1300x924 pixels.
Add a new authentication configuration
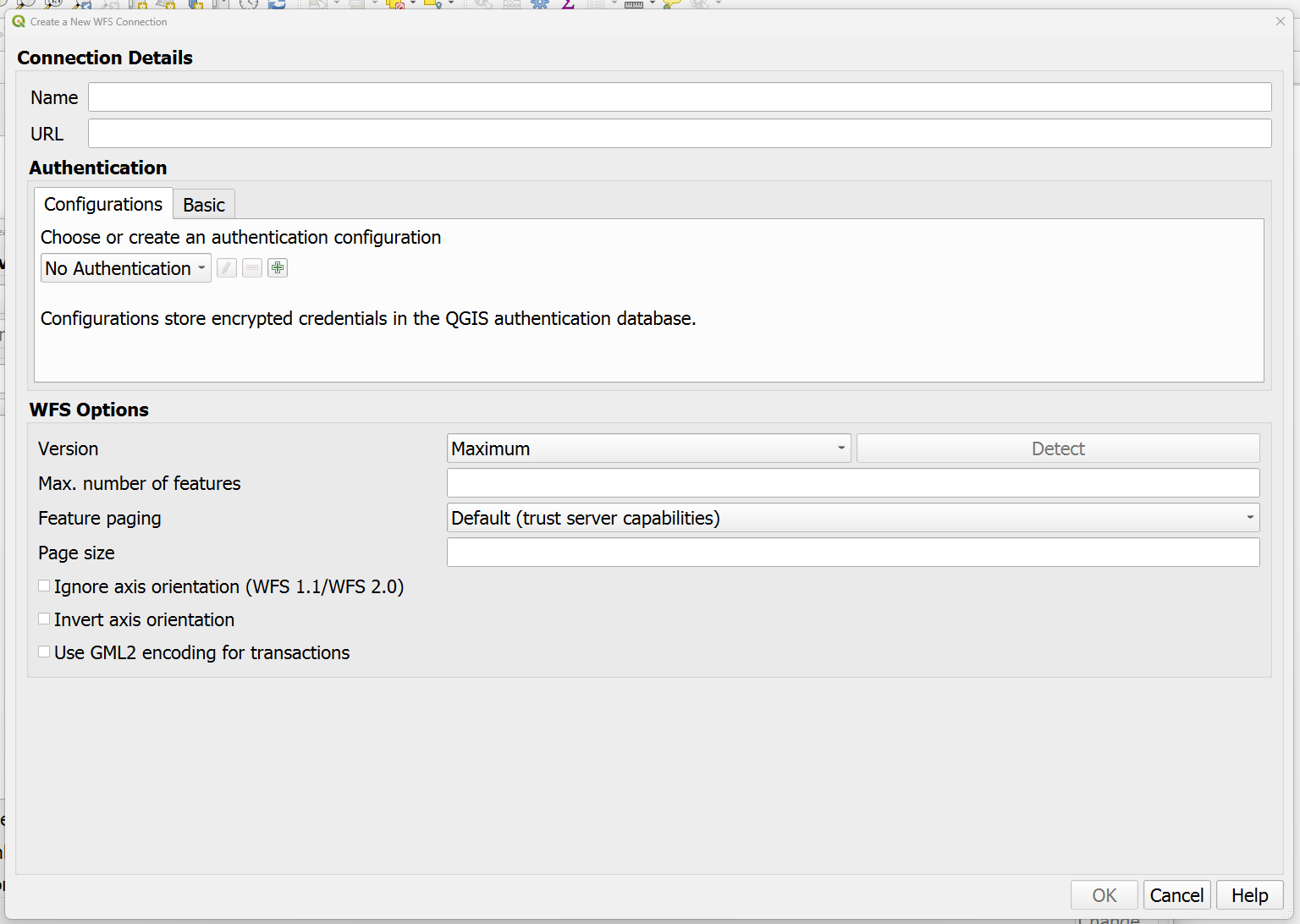tap(278, 268)
